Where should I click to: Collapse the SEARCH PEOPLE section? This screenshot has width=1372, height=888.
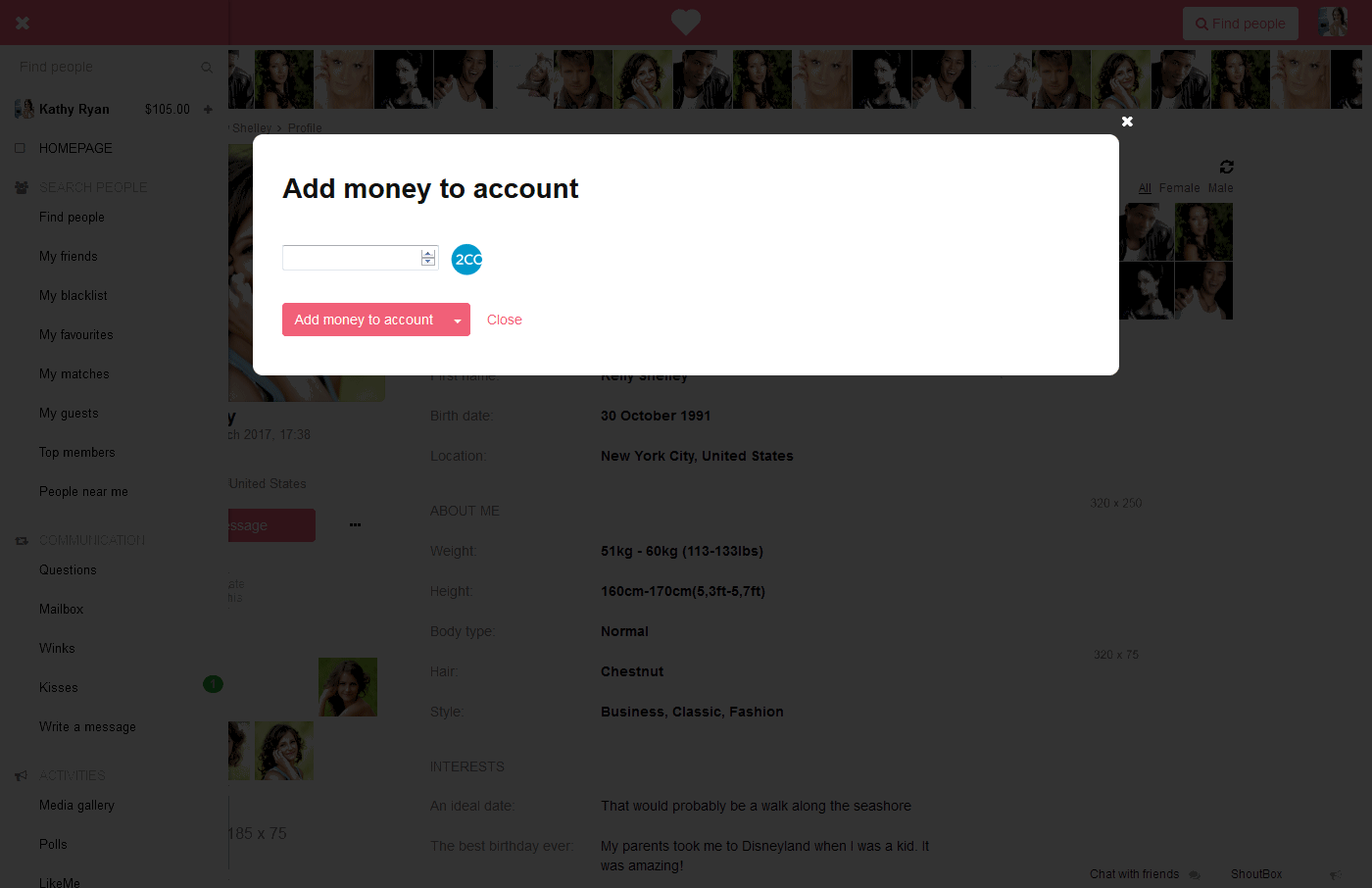(93, 187)
